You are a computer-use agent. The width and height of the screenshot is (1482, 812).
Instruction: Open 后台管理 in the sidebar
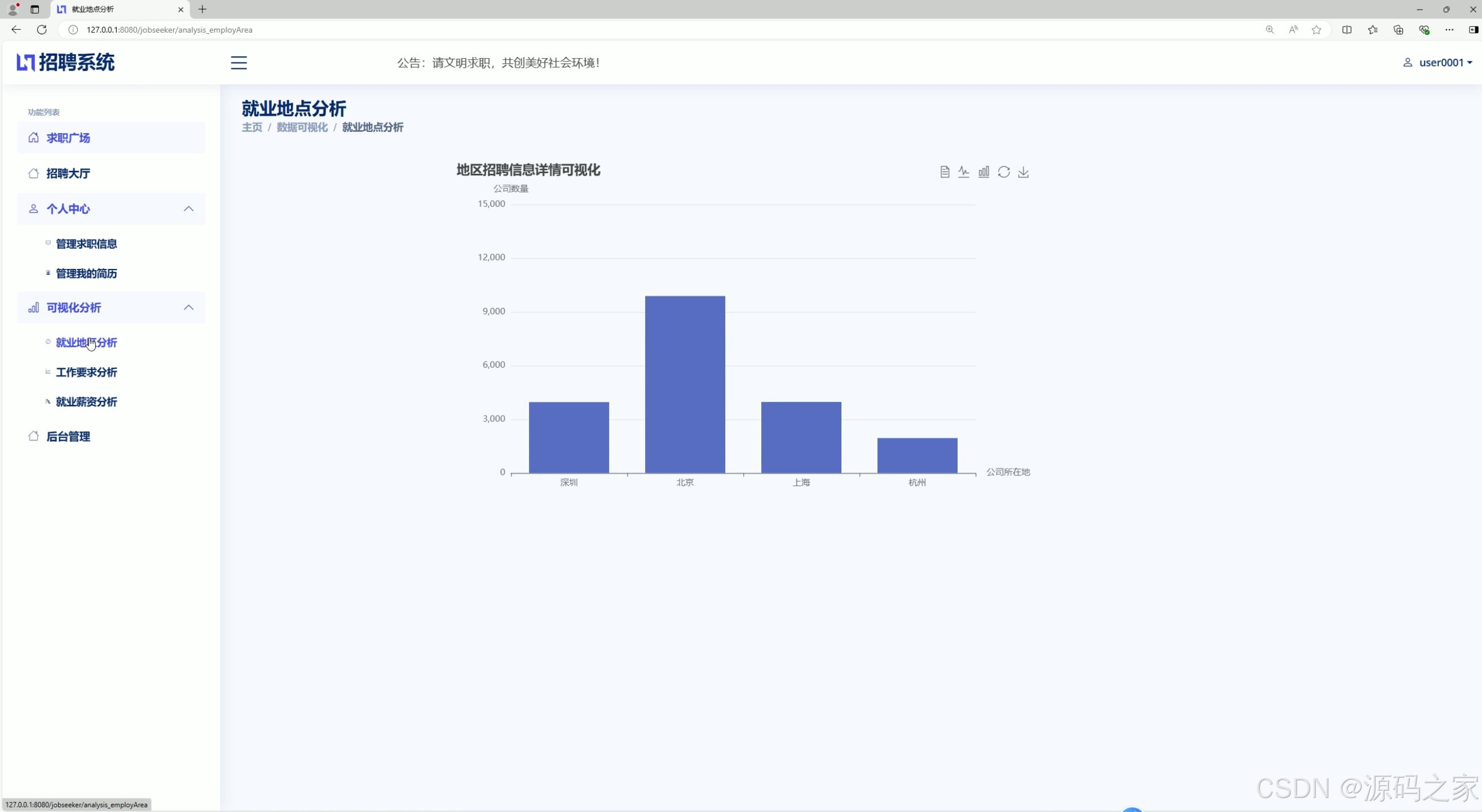click(111, 436)
